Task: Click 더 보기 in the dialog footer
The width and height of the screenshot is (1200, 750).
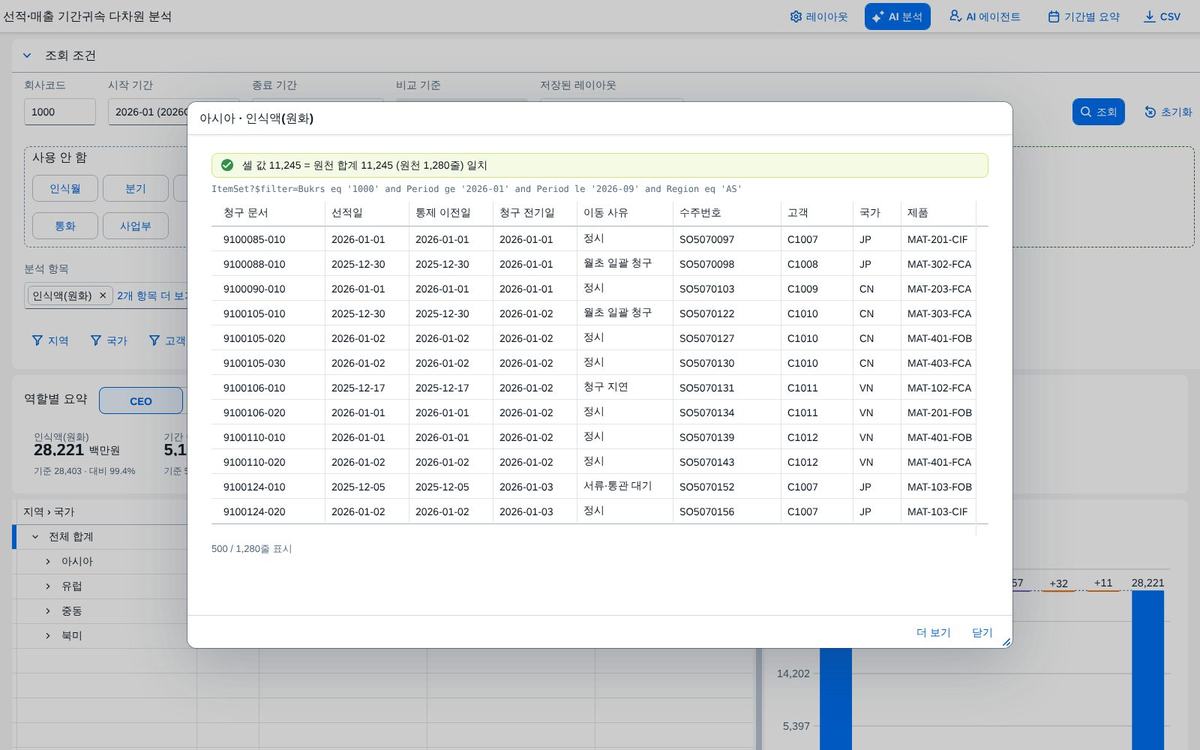Action: click(x=934, y=633)
